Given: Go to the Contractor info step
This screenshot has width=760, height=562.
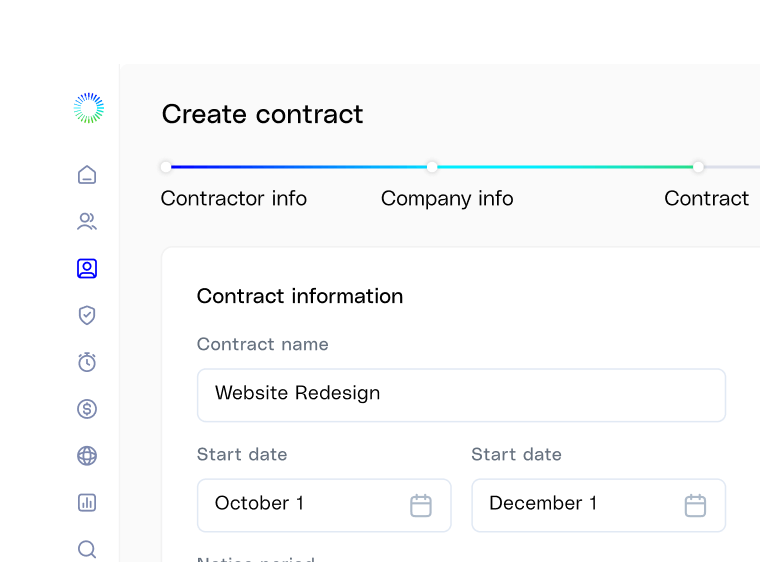Looking at the screenshot, I should tap(234, 199).
